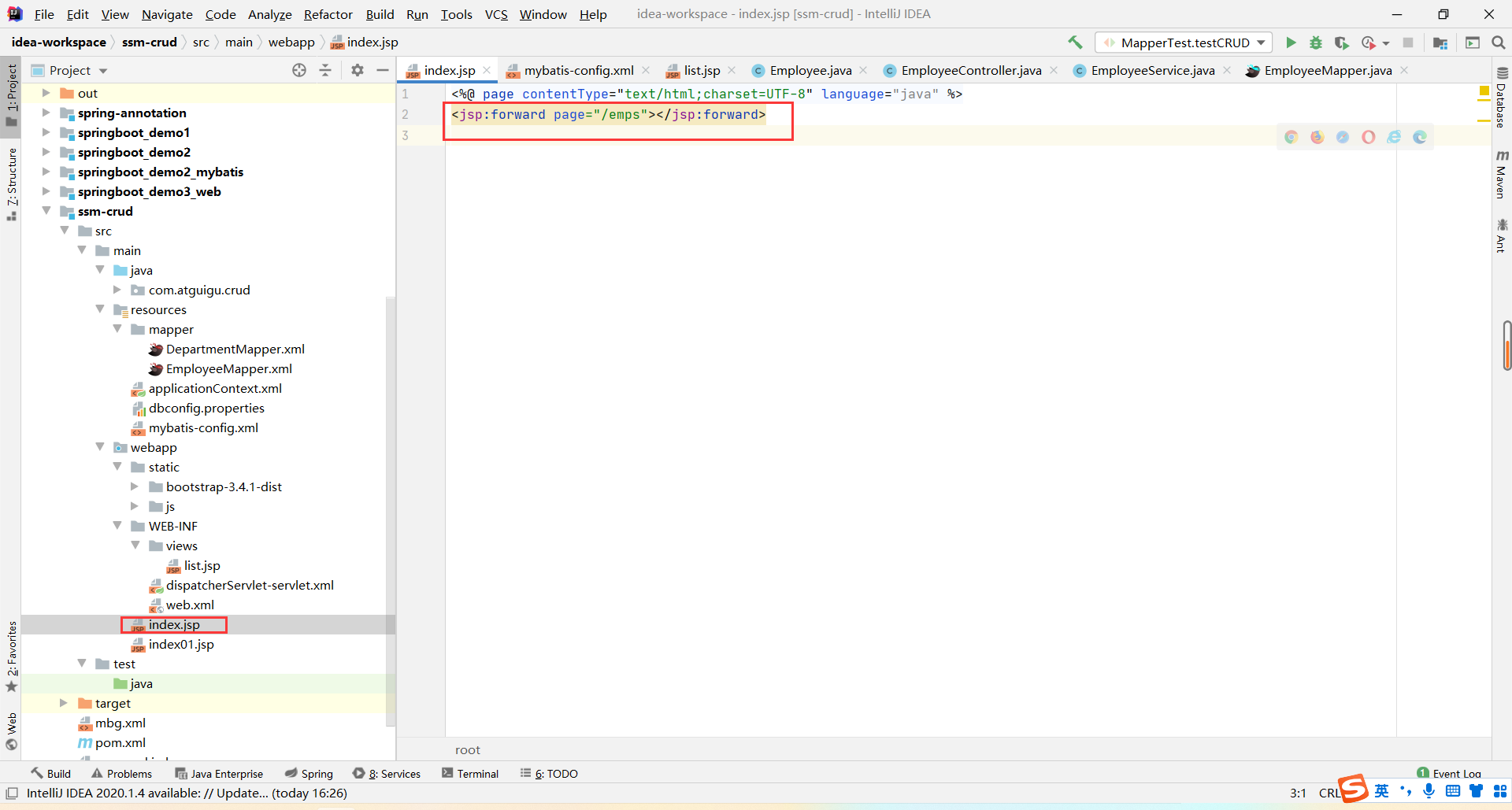
Task: Open the Navigate menu
Action: tap(167, 14)
